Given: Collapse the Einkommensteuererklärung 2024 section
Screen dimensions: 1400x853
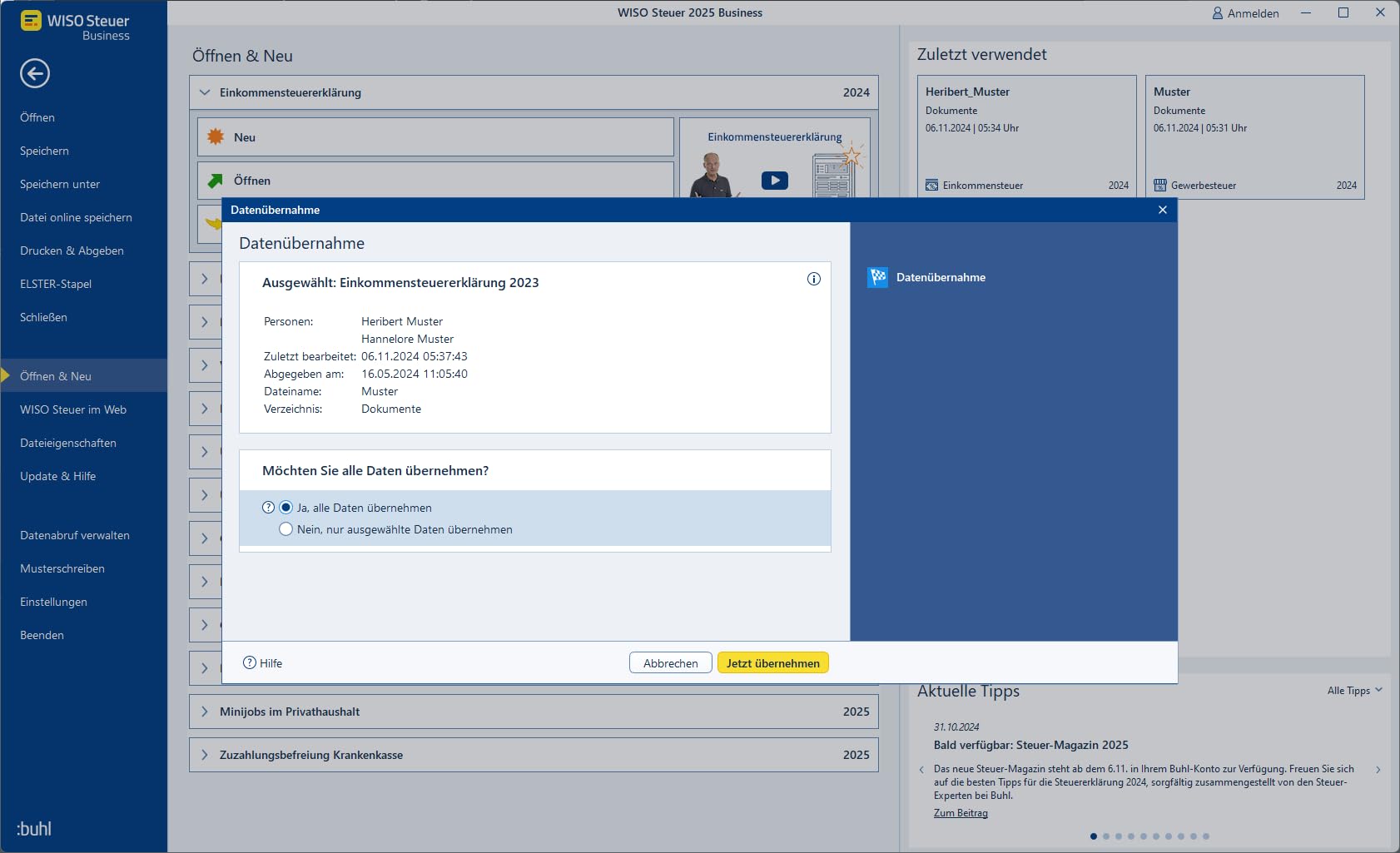Looking at the screenshot, I should tap(205, 92).
